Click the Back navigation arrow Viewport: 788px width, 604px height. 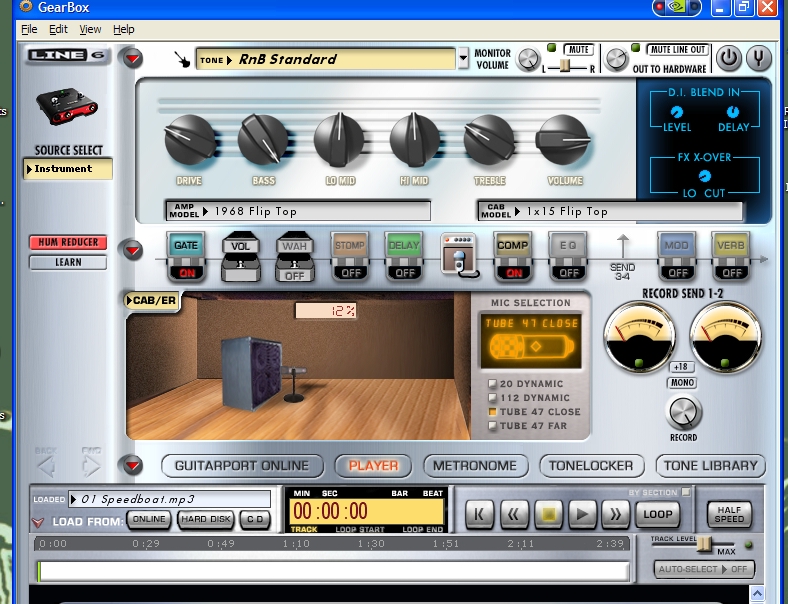(x=46, y=464)
